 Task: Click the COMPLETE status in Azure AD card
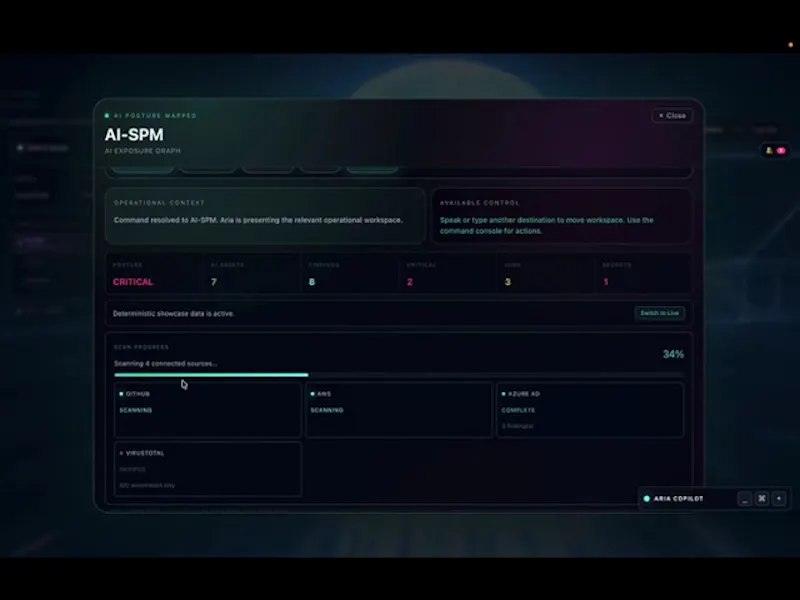tap(518, 410)
